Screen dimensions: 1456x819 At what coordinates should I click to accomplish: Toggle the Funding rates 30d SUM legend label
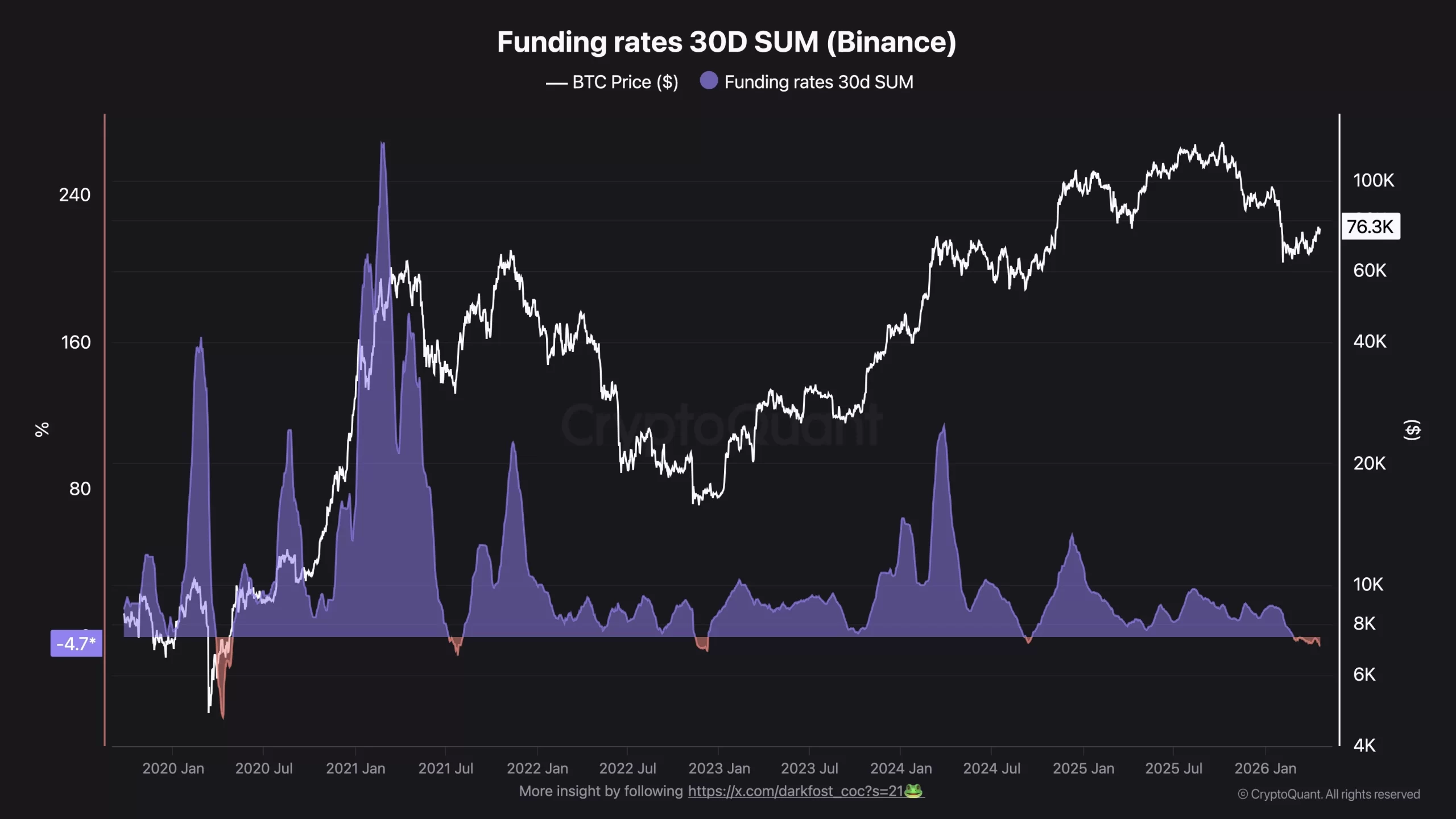click(x=818, y=82)
